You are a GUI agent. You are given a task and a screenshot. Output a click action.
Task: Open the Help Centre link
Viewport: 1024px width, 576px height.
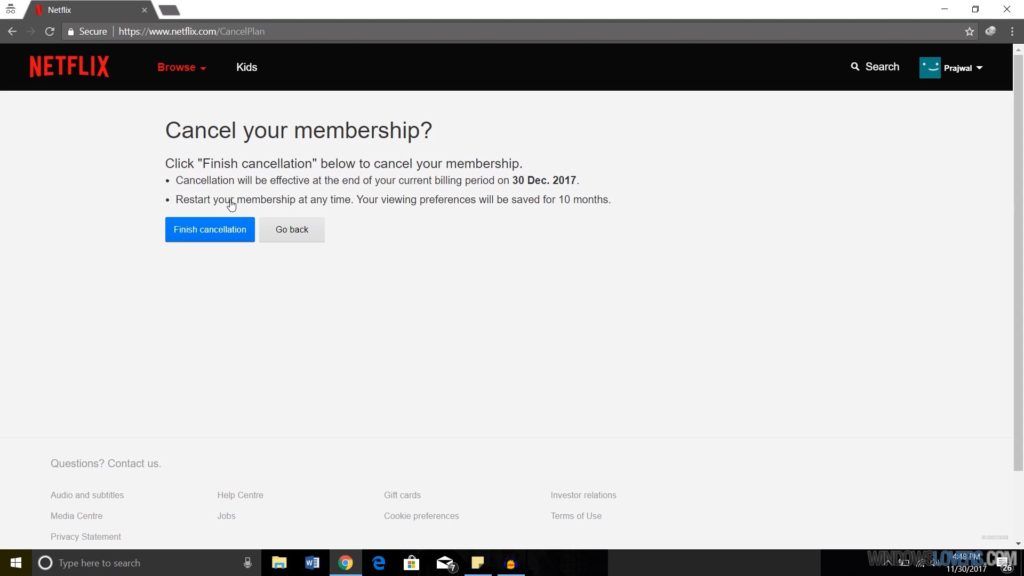tap(240, 495)
